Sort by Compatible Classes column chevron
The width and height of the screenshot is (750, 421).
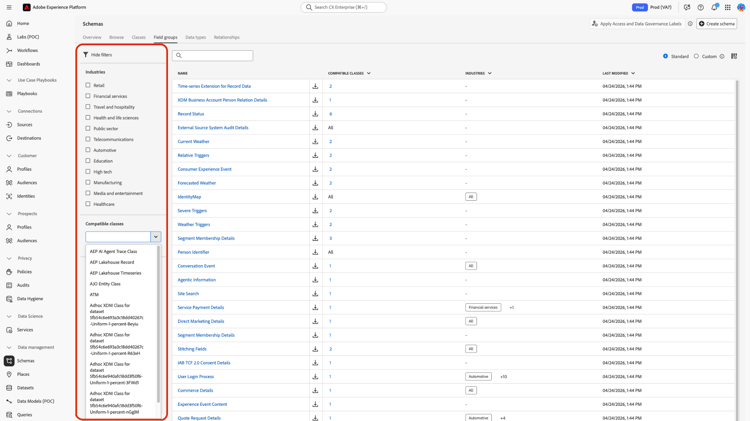369,73
